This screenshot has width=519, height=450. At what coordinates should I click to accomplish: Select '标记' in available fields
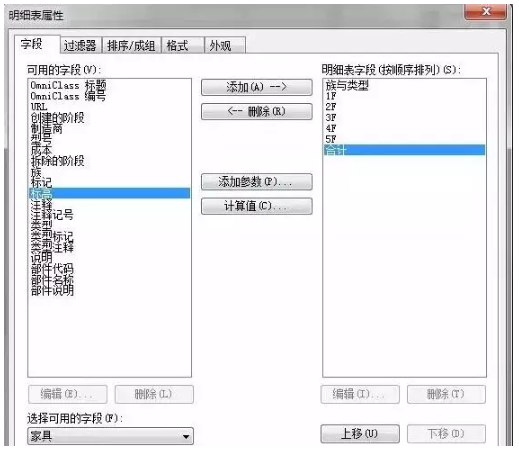click(109, 182)
